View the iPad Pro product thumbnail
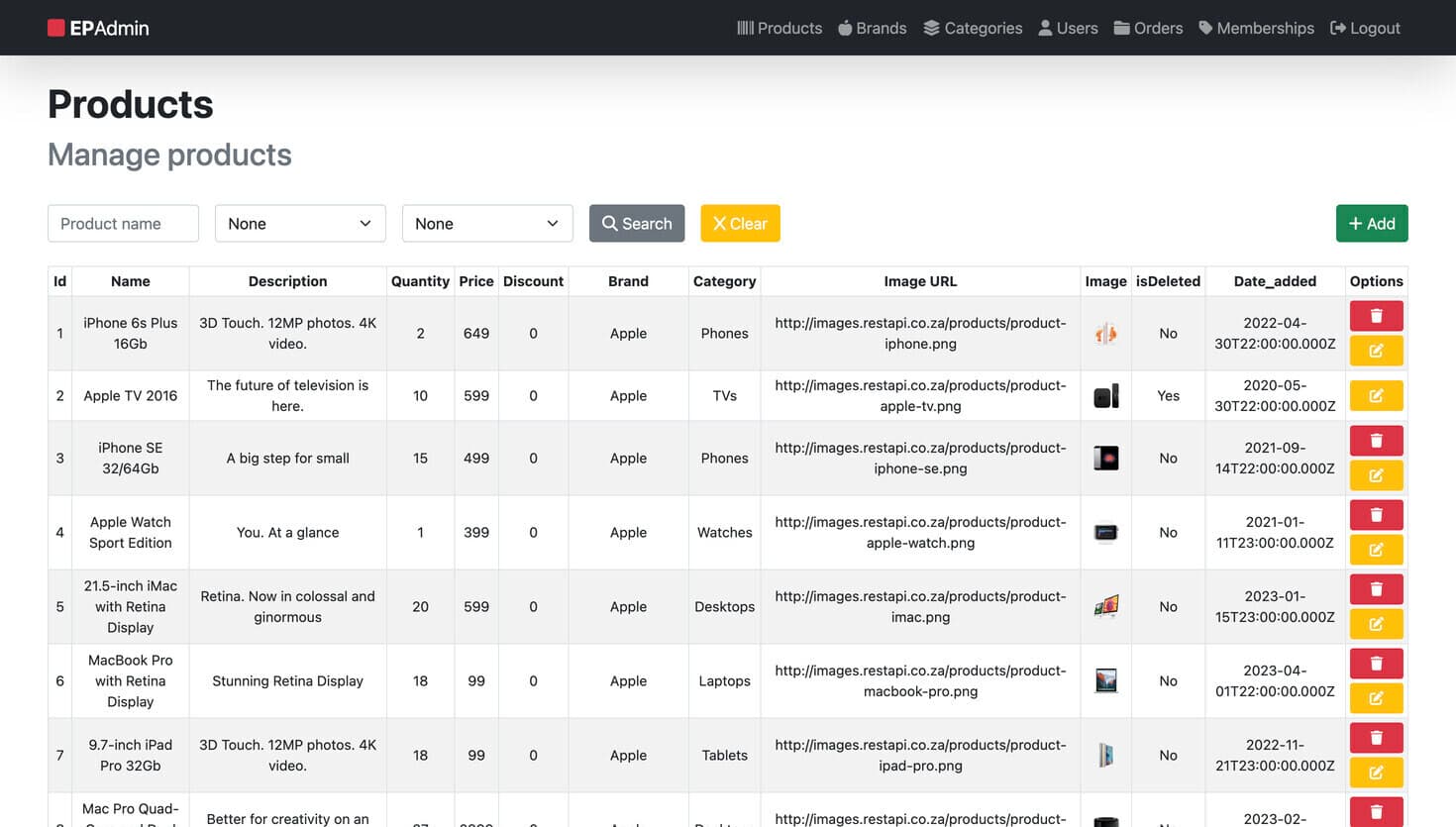Image resolution: width=1456 pixels, height=827 pixels. 1105,756
